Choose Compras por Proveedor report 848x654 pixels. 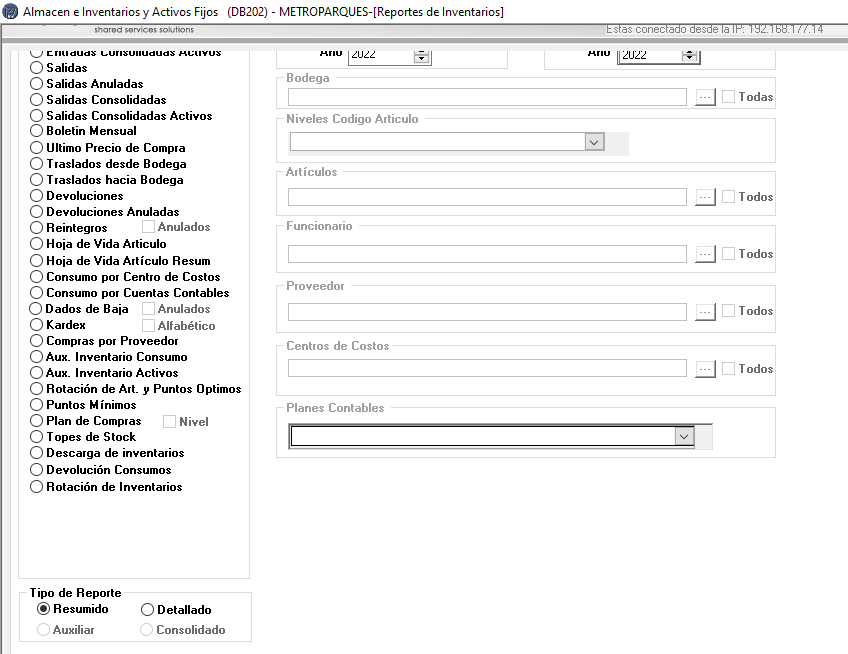37,341
